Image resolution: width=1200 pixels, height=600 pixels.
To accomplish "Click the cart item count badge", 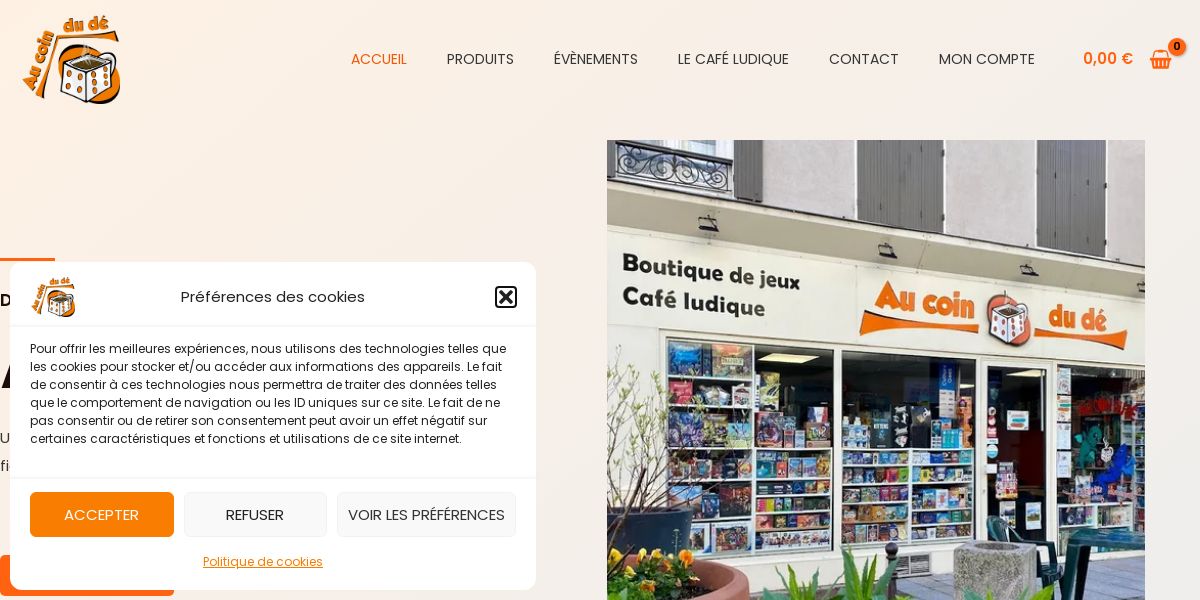I will (1177, 47).
